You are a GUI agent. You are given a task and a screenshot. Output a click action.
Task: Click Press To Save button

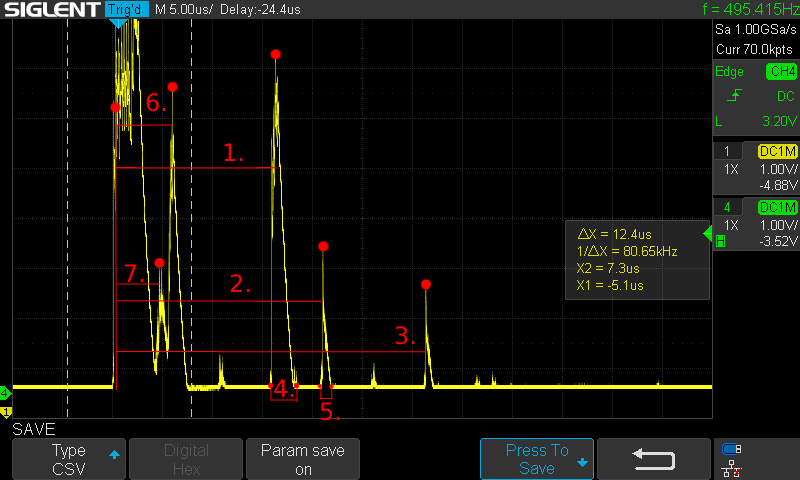tap(537, 459)
